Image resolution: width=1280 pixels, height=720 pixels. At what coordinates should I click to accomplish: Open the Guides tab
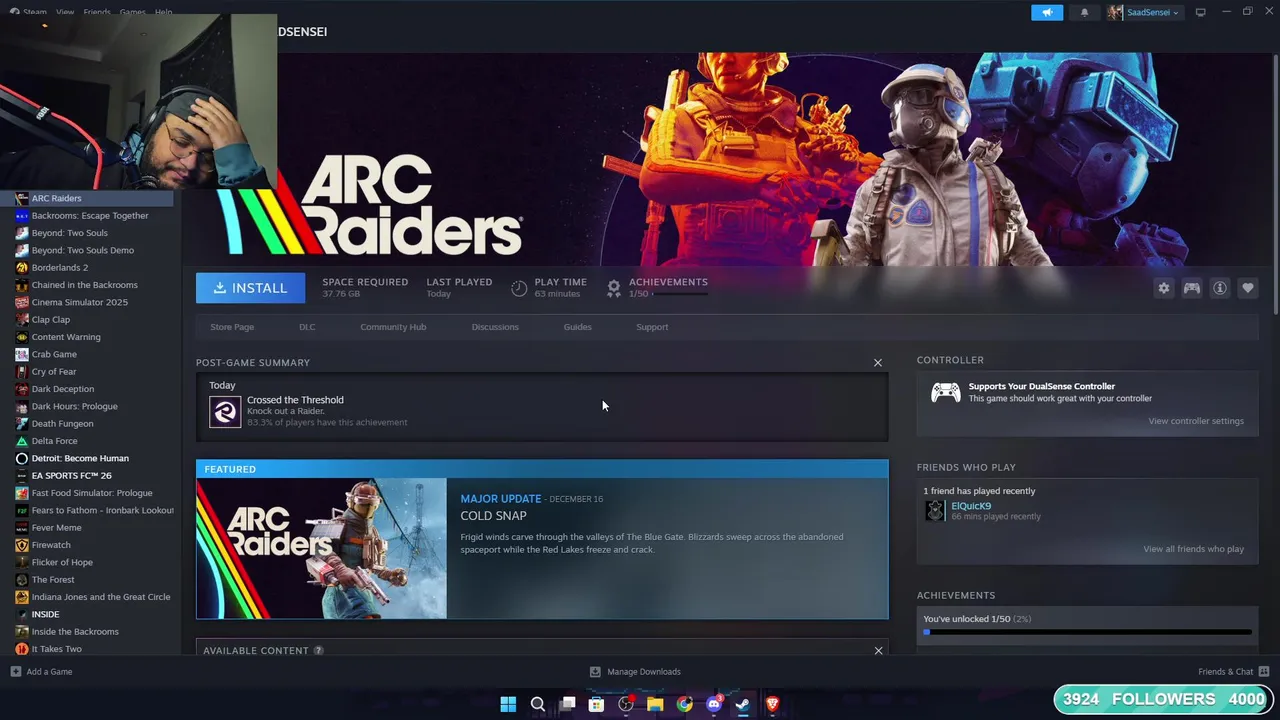click(577, 327)
